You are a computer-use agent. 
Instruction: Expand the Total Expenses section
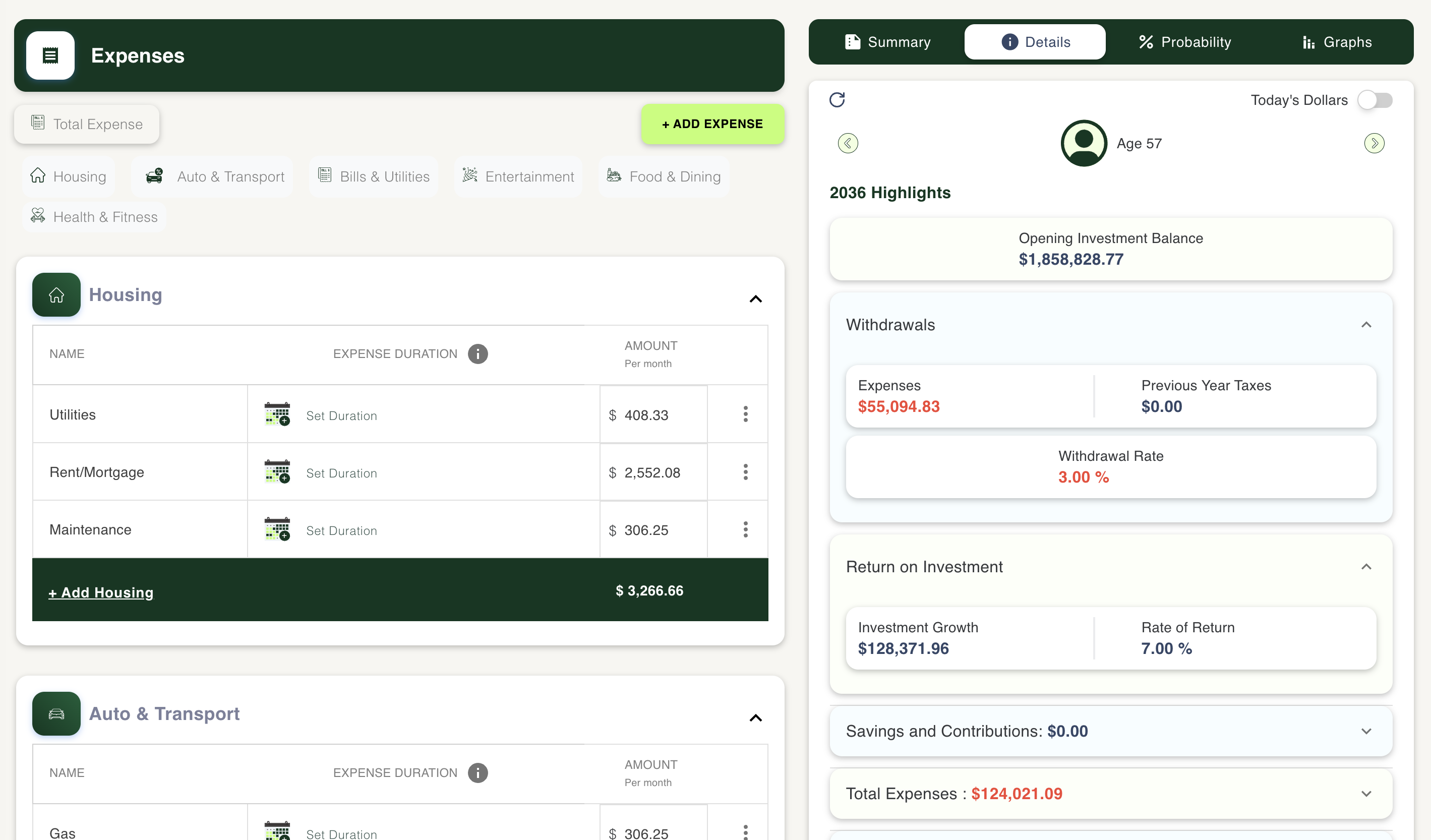click(x=1365, y=794)
